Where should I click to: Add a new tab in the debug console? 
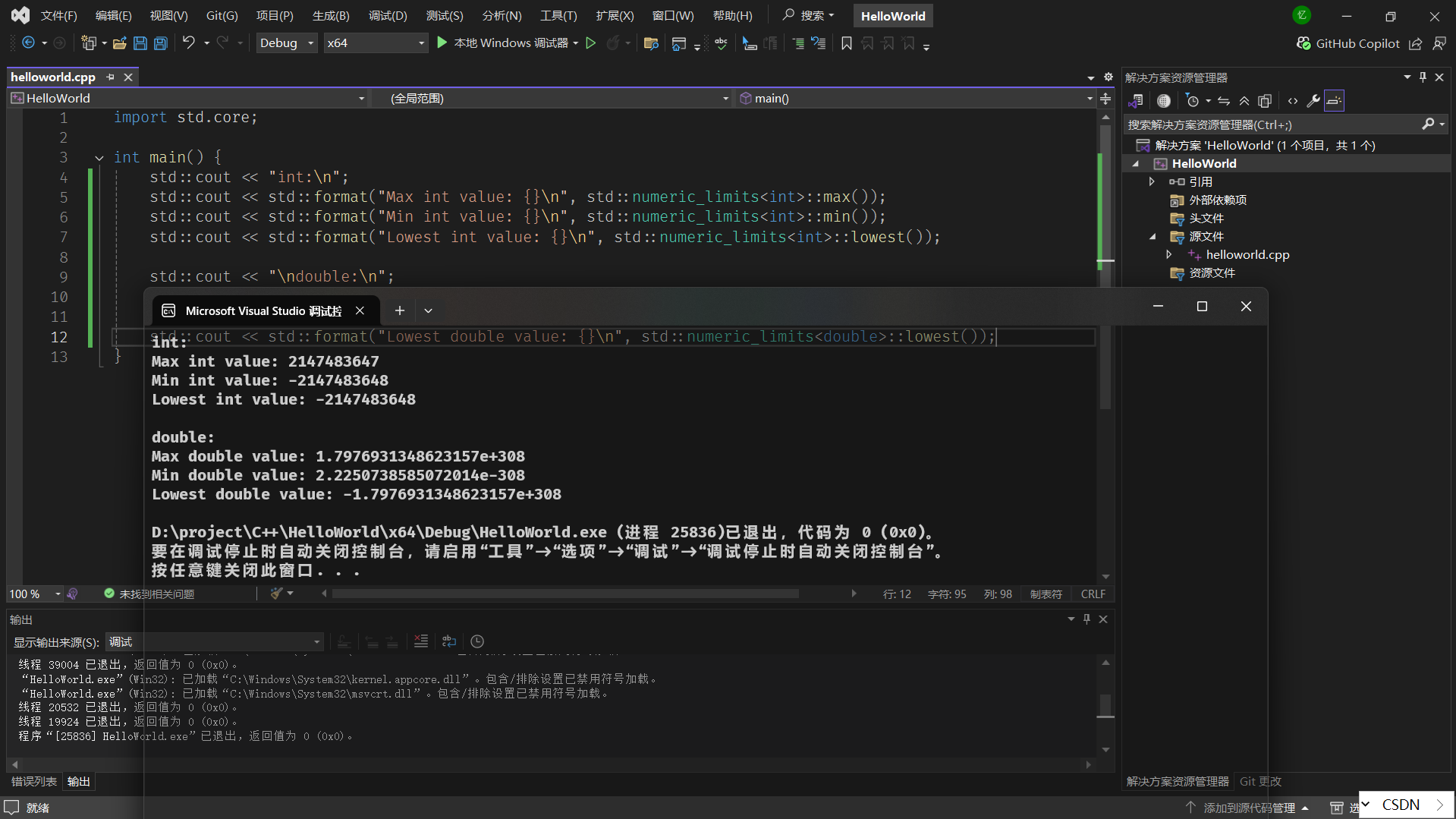pyautogui.click(x=400, y=310)
